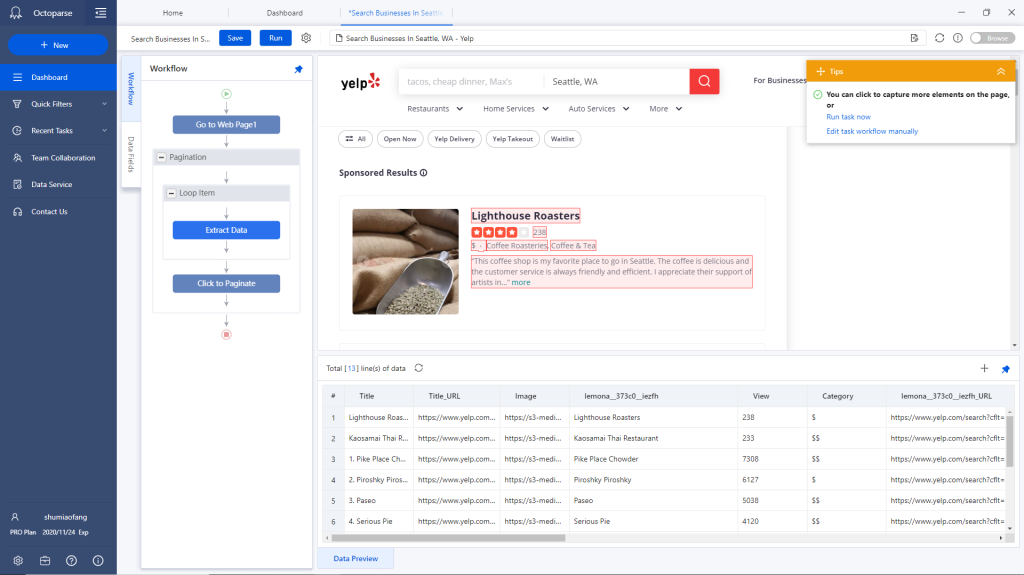This screenshot has height=575, width=1024.
Task: Open task settings gear next to Run
Action: [x=306, y=38]
